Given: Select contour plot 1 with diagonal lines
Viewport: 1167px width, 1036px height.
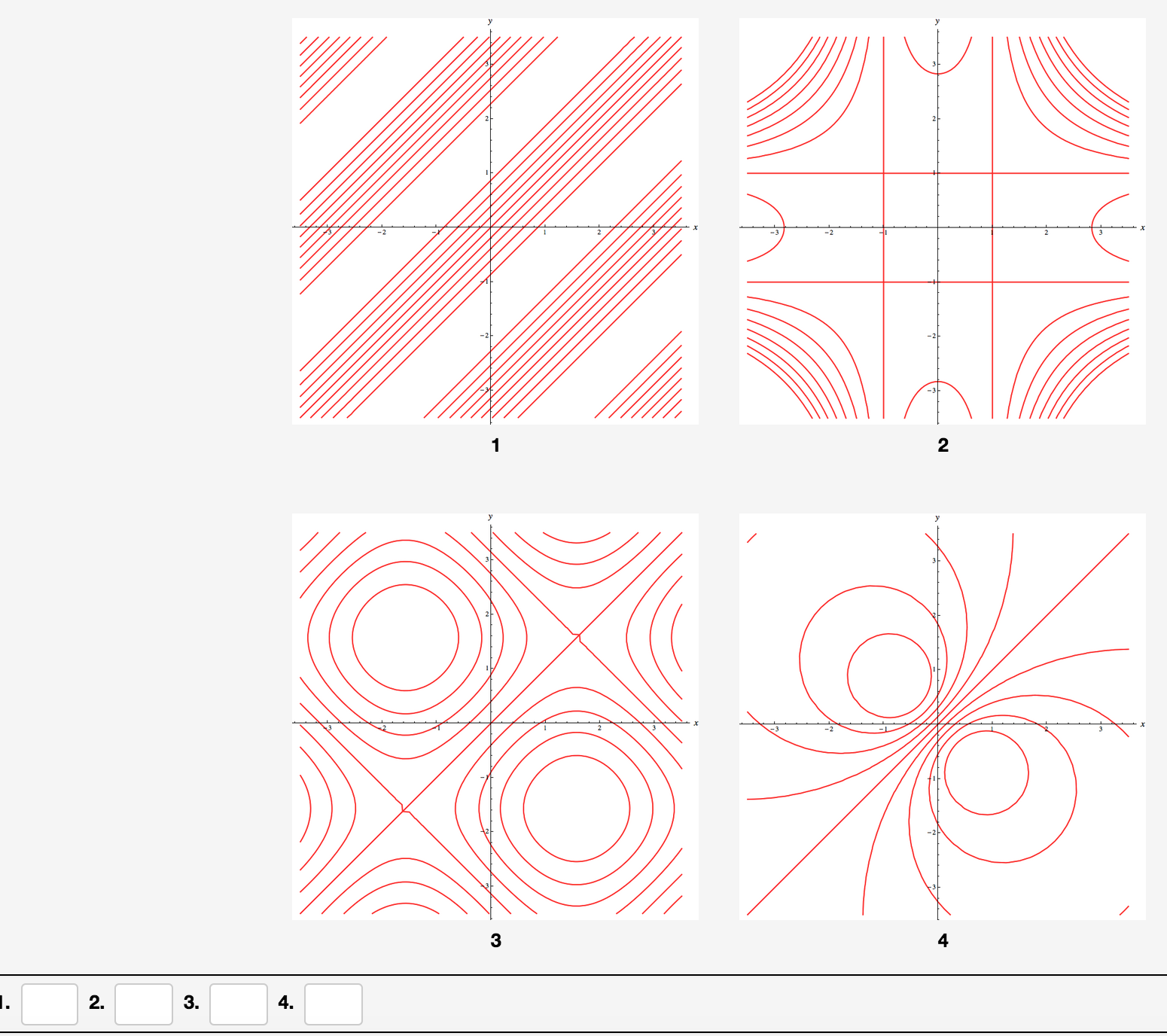Looking at the screenshot, I should click(x=495, y=221).
